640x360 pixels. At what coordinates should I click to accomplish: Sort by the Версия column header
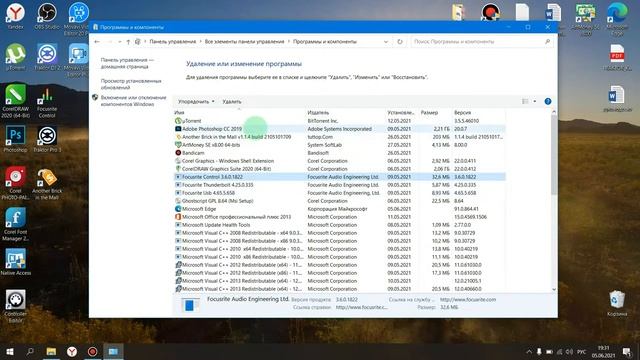478,113
